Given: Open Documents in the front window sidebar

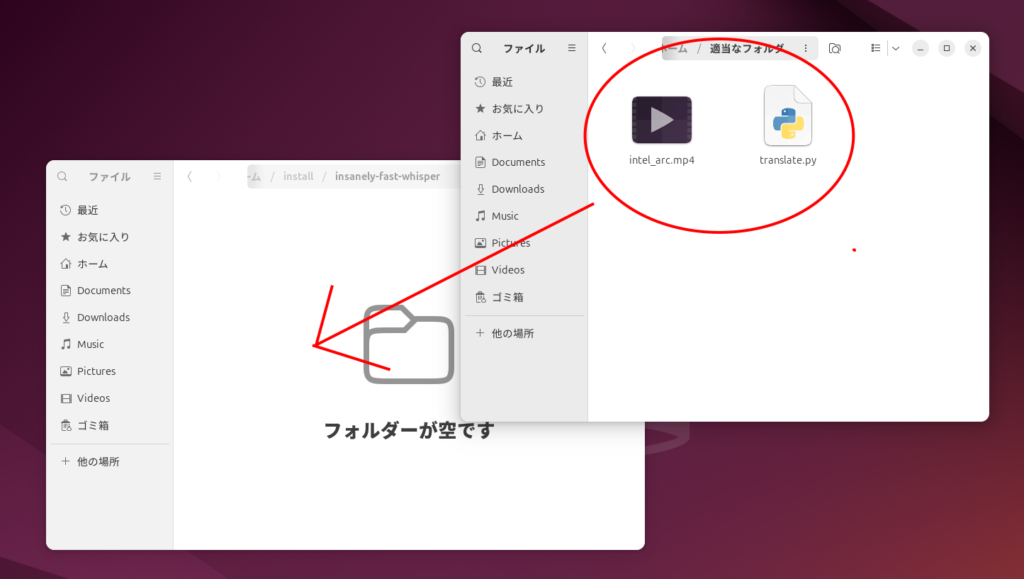Looking at the screenshot, I should (x=517, y=162).
